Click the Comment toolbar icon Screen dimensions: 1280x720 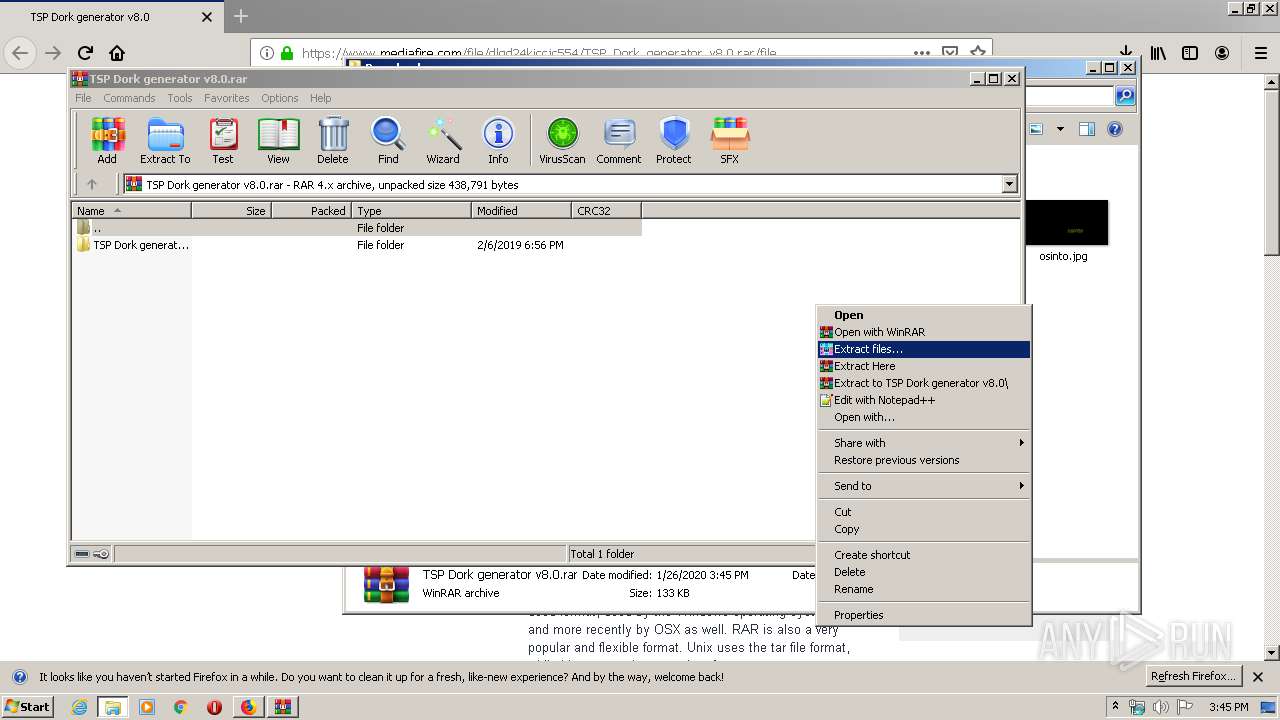pyautogui.click(x=619, y=141)
